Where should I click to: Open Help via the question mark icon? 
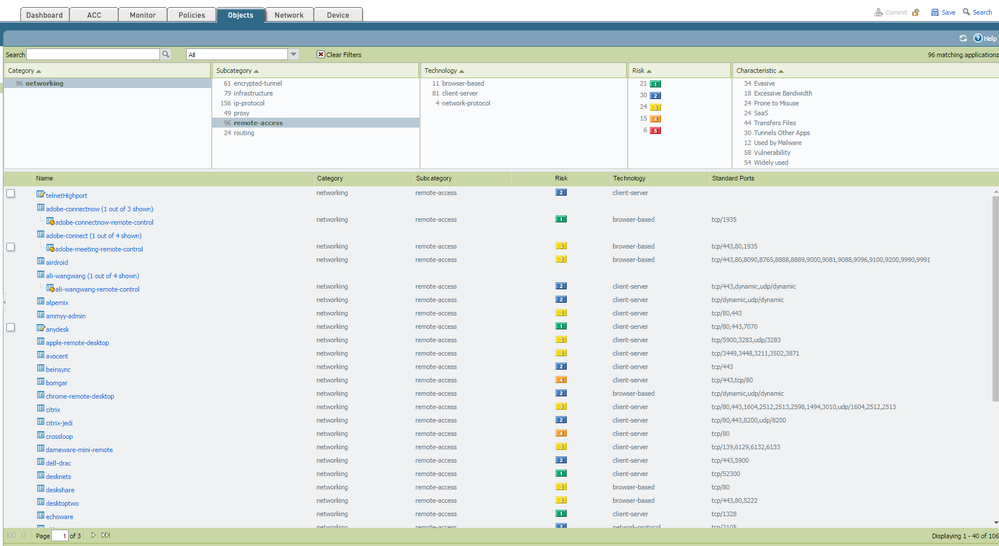(977, 38)
